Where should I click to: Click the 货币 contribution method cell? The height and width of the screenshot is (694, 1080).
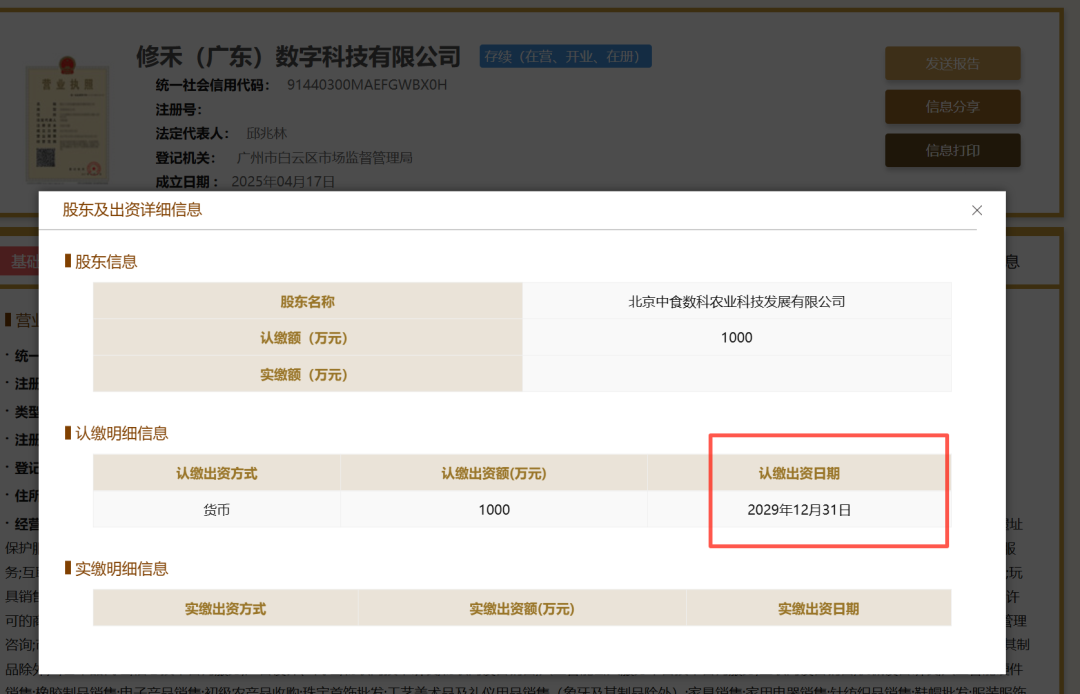pyautogui.click(x=216, y=509)
